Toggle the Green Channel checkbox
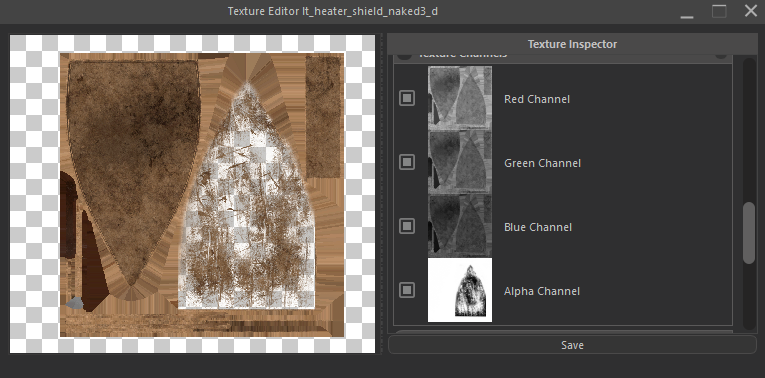The height and width of the screenshot is (378, 765). pos(407,162)
